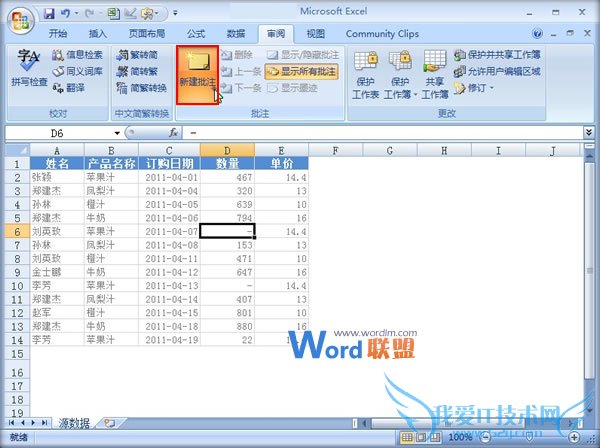The image size is (600, 448).
Task: Select the cell containing 467
Action: click(x=227, y=177)
